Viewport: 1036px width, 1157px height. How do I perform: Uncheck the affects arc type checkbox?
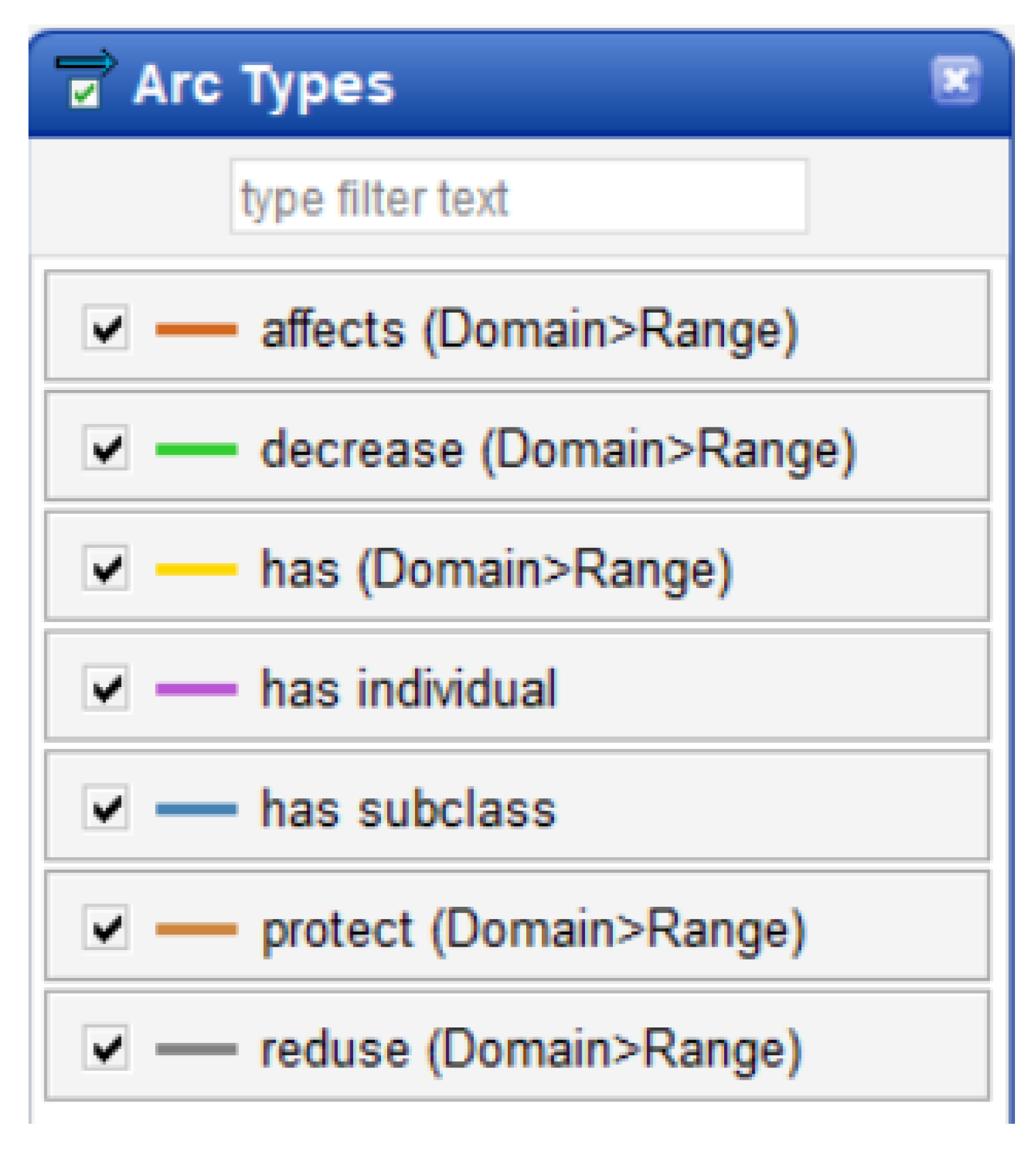pos(106,329)
